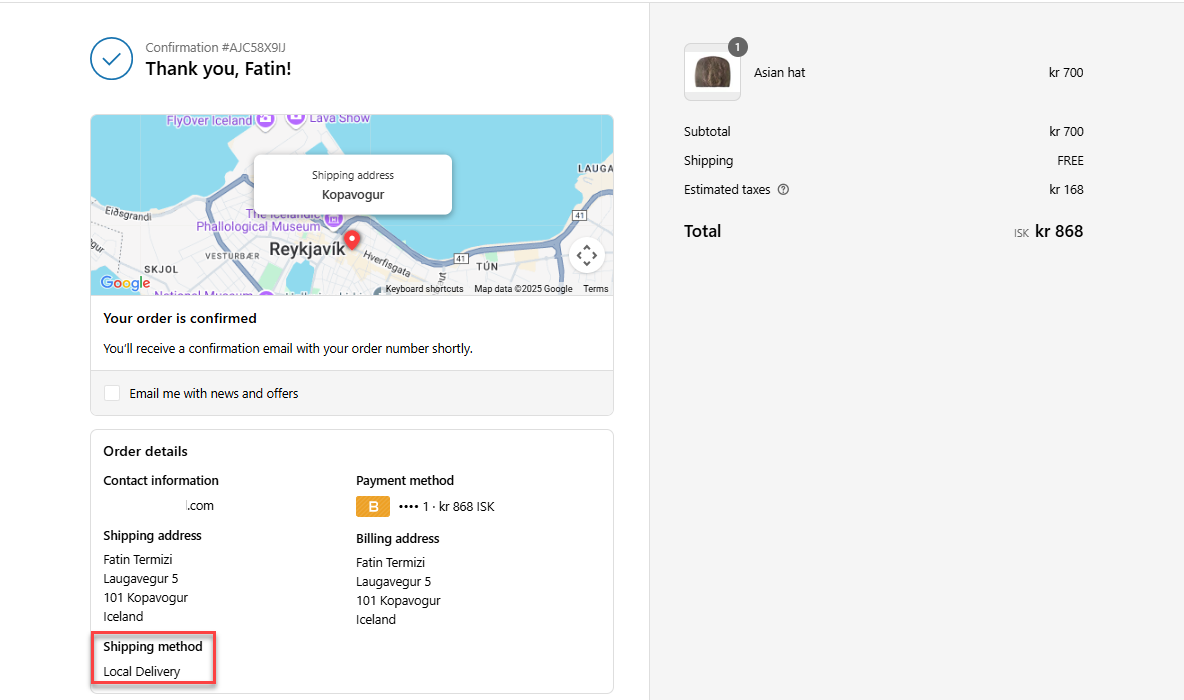
Task: Click the Shipping address Kopavogur map popup
Action: click(x=353, y=185)
